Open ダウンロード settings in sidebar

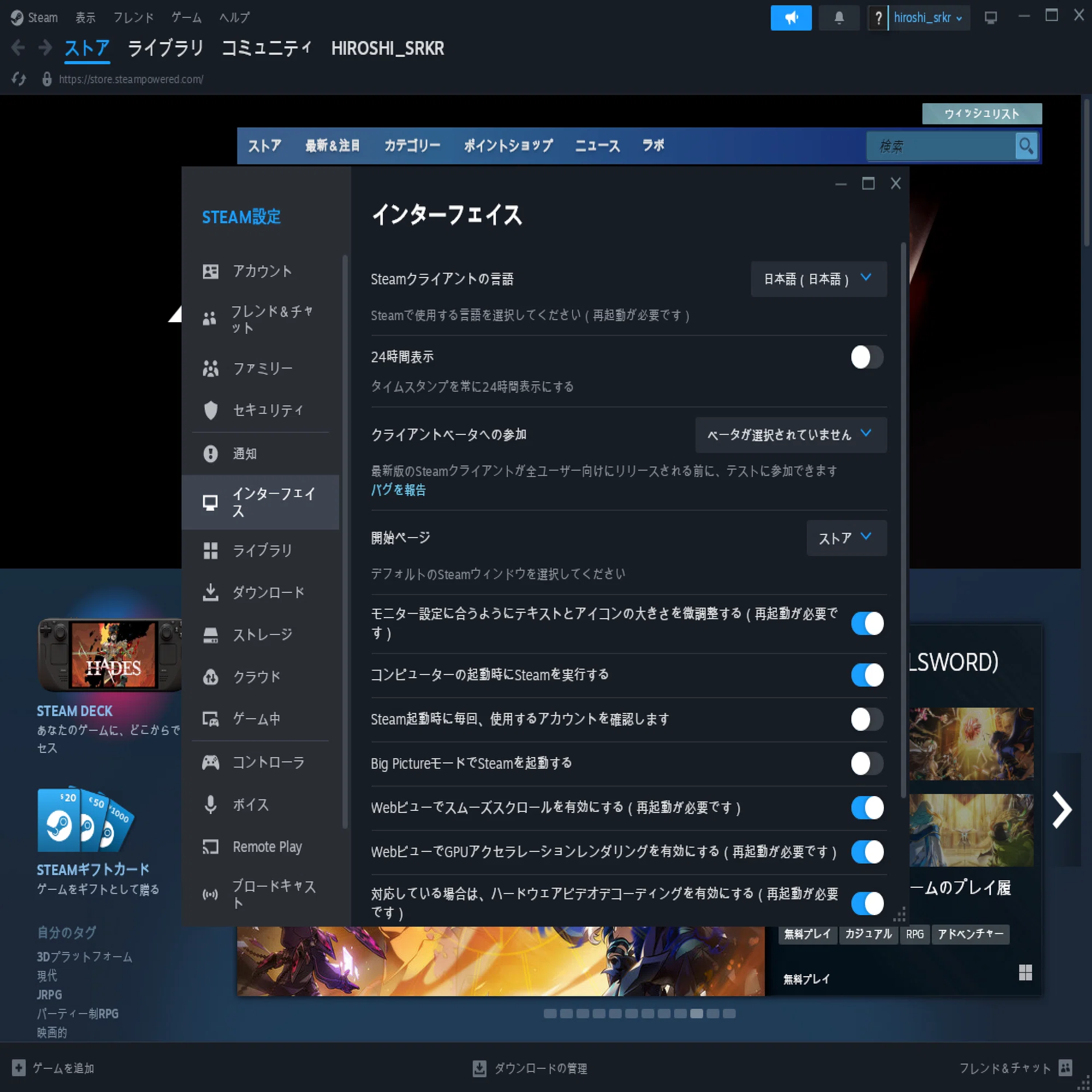(260, 592)
